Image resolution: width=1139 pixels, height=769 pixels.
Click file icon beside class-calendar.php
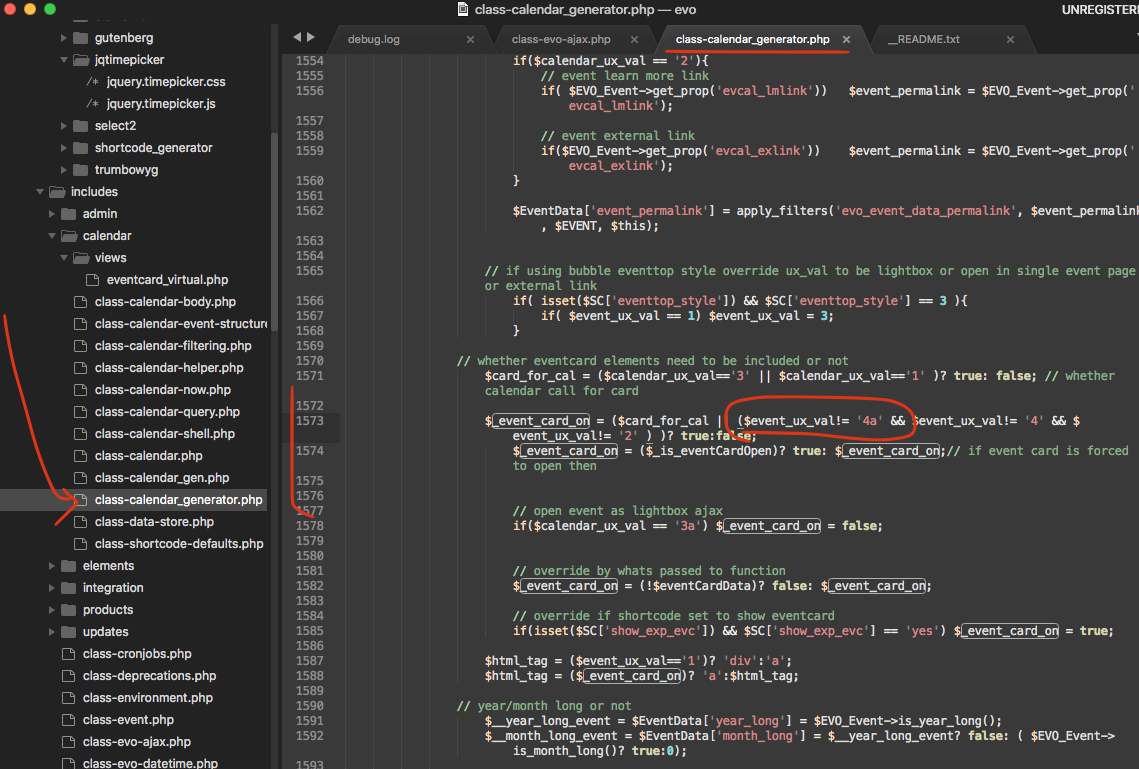[81, 456]
